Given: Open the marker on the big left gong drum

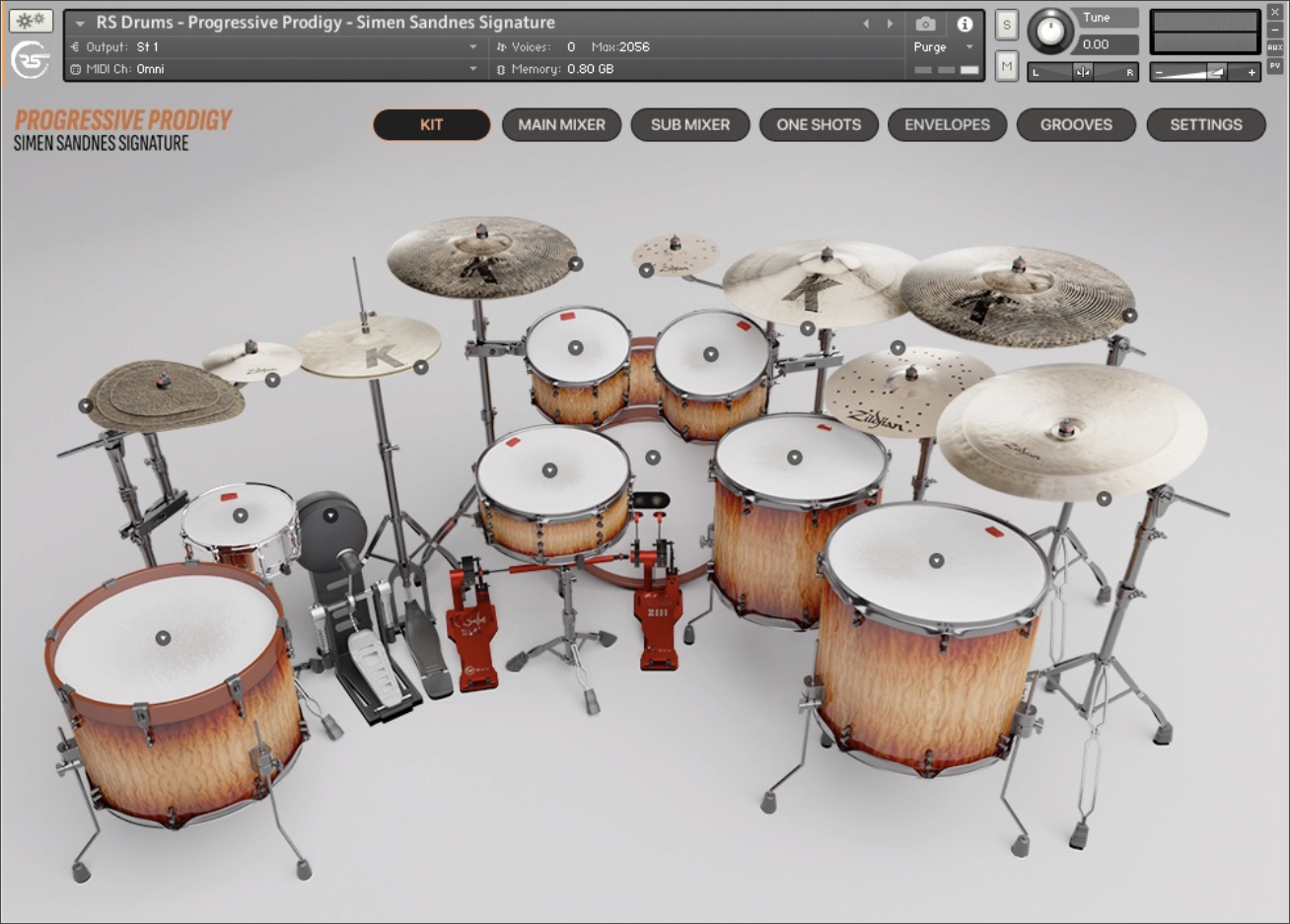Looking at the screenshot, I should [x=163, y=638].
